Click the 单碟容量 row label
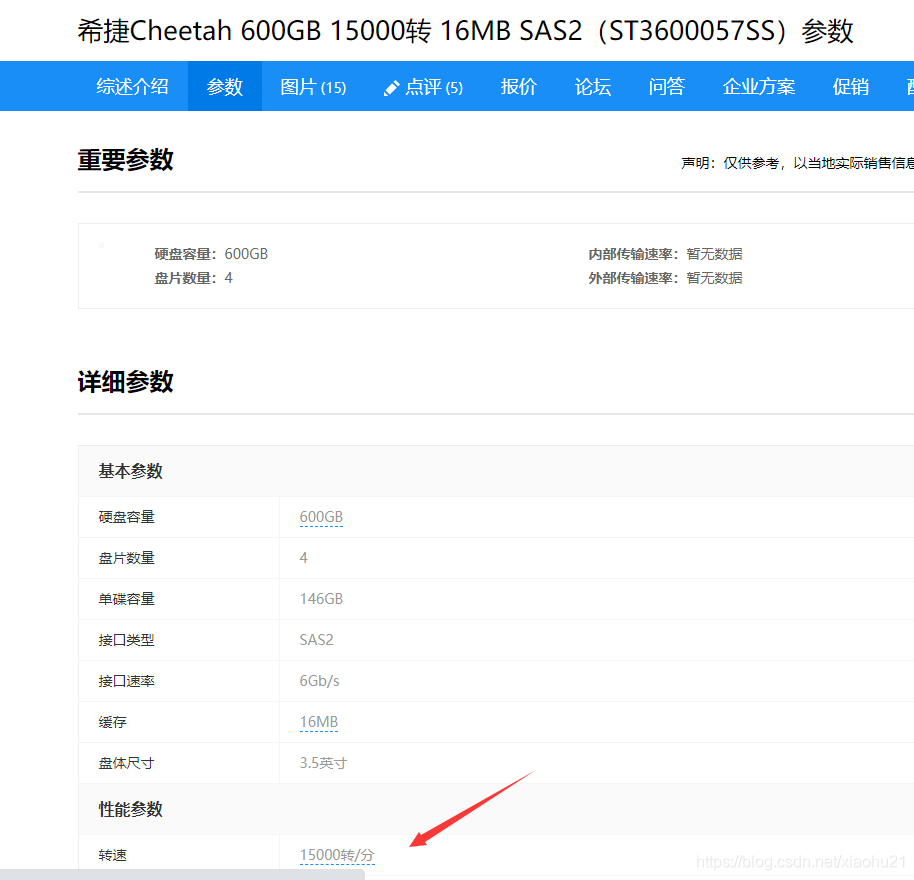Image resolution: width=914 pixels, height=880 pixels. coord(126,599)
